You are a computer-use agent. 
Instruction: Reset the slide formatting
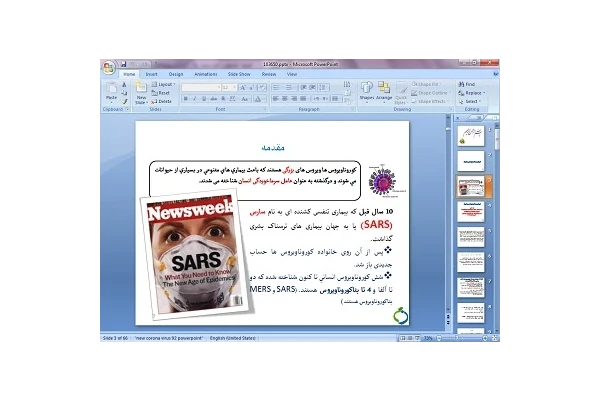161,93
